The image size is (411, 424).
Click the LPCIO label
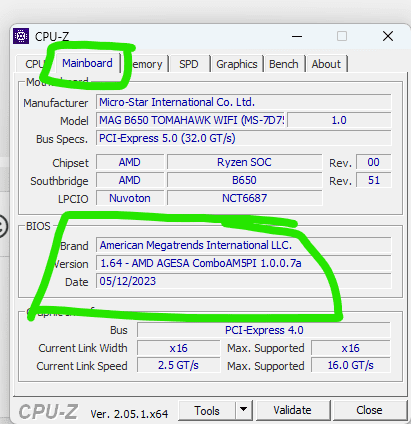click(73, 199)
